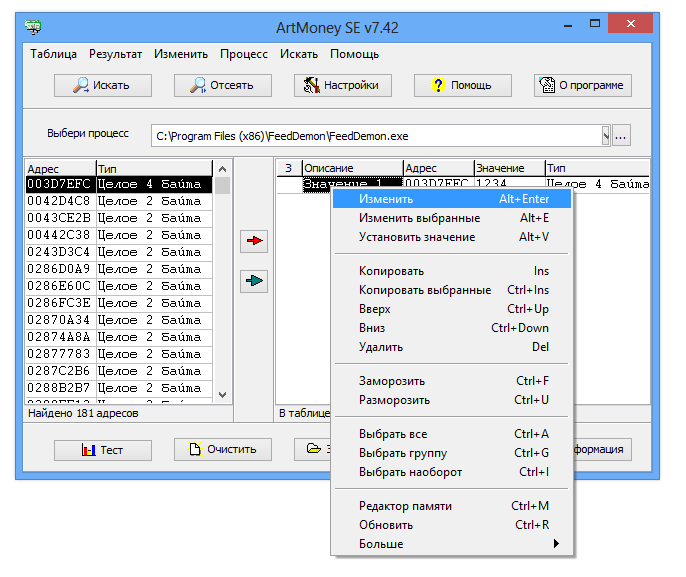Click the Адрес column header in left list
This screenshot has width=686, height=577.
[x=60, y=168]
